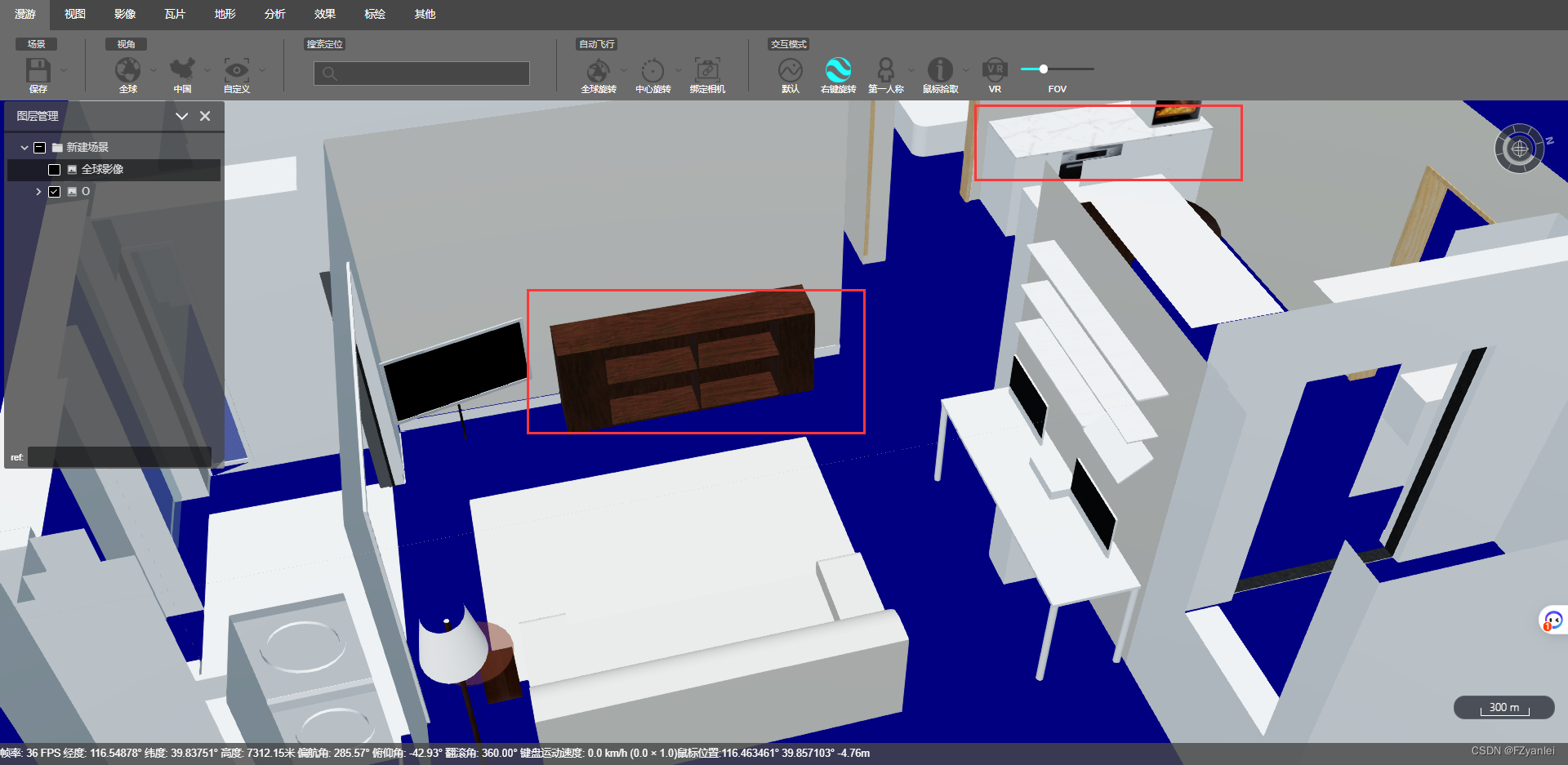This screenshot has height=765, width=1568.
Task: Click inside the 搜索定位 search box
Action: coord(421,73)
